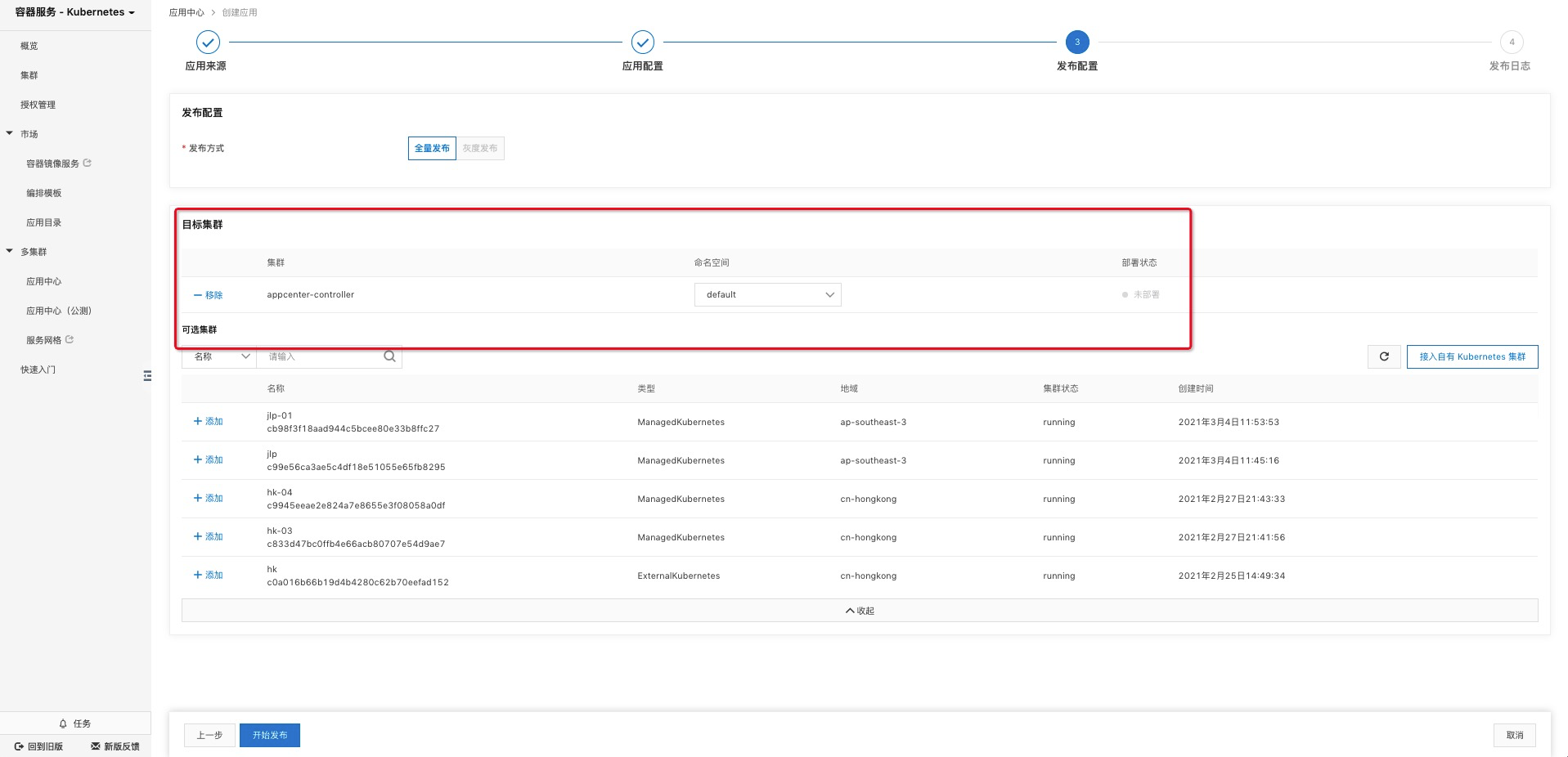Click the 回到旧版 return icon
Viewport: 1568px width, 757px height.
pyautogui.click(x=19, y=746)
